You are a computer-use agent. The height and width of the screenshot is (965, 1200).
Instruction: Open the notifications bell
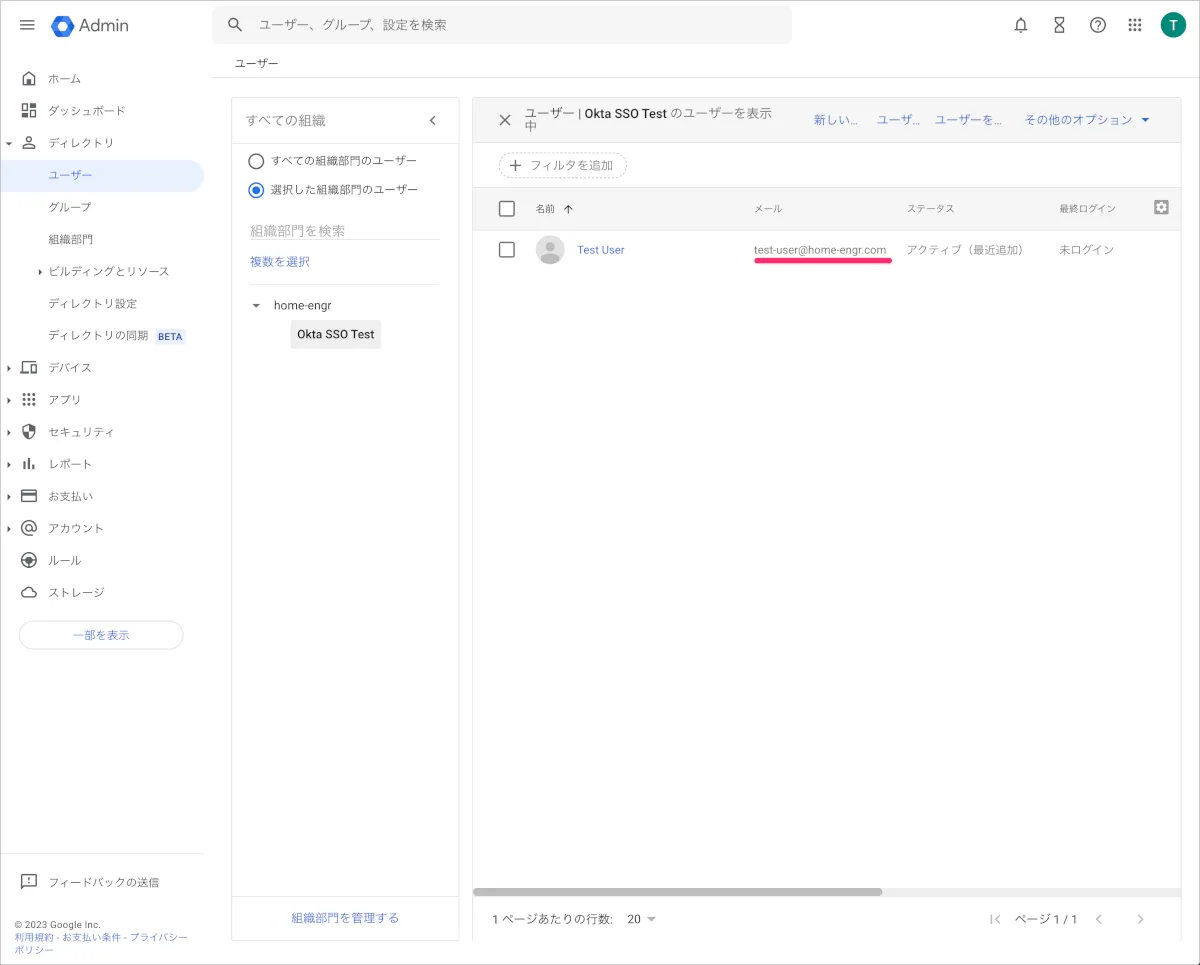1020,25
